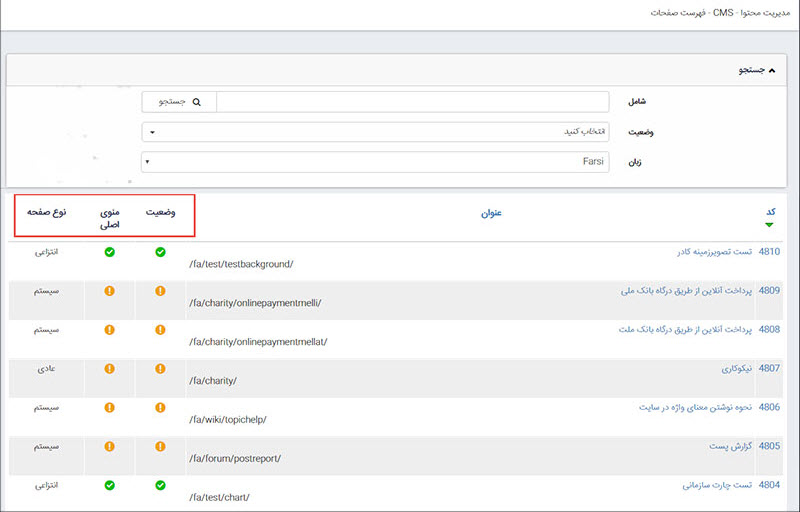Click green status icon for page 4810

160,252
